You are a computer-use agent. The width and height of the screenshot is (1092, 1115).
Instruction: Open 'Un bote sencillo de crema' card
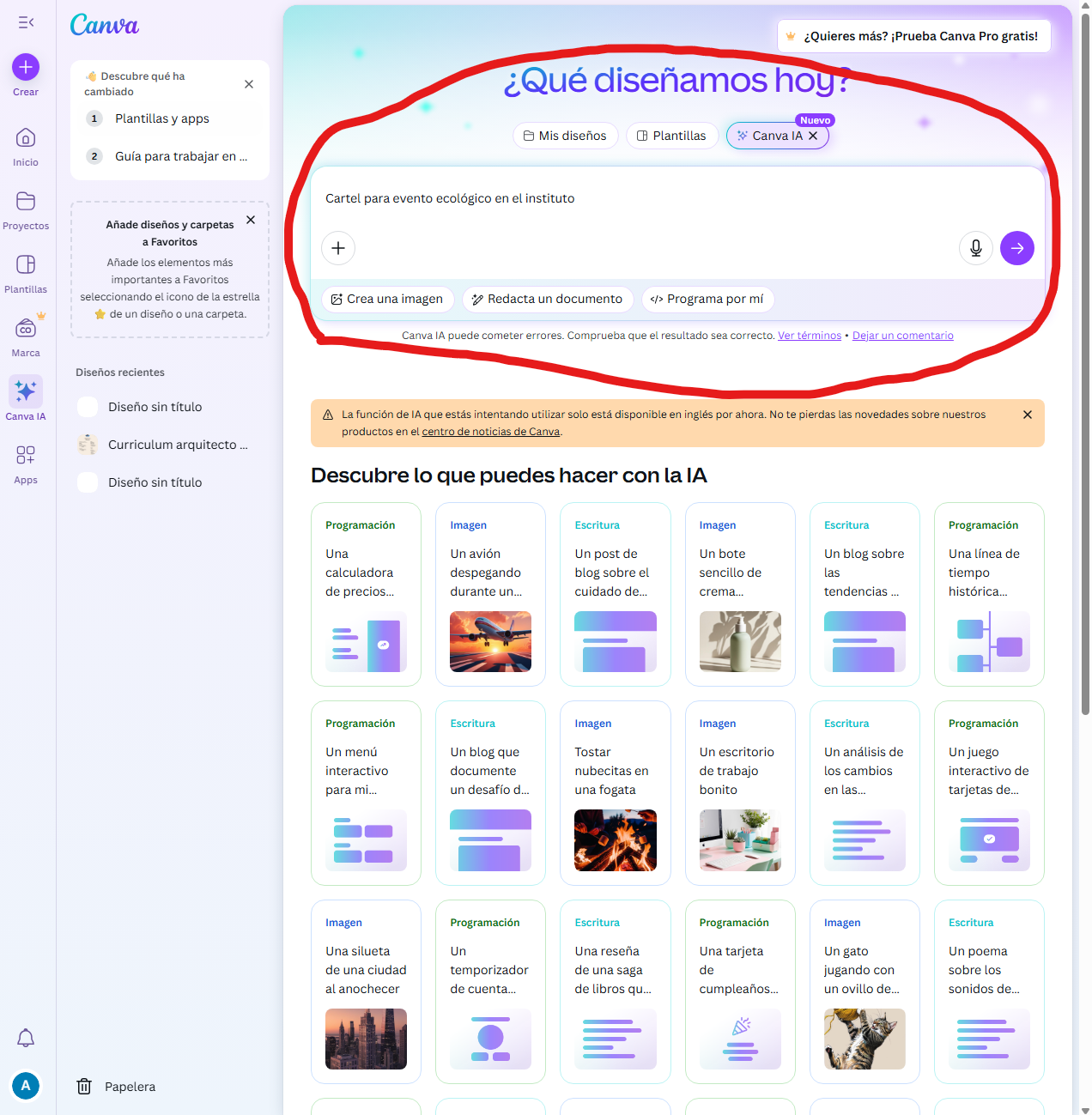pyautogui.click(x=740, y=594)
